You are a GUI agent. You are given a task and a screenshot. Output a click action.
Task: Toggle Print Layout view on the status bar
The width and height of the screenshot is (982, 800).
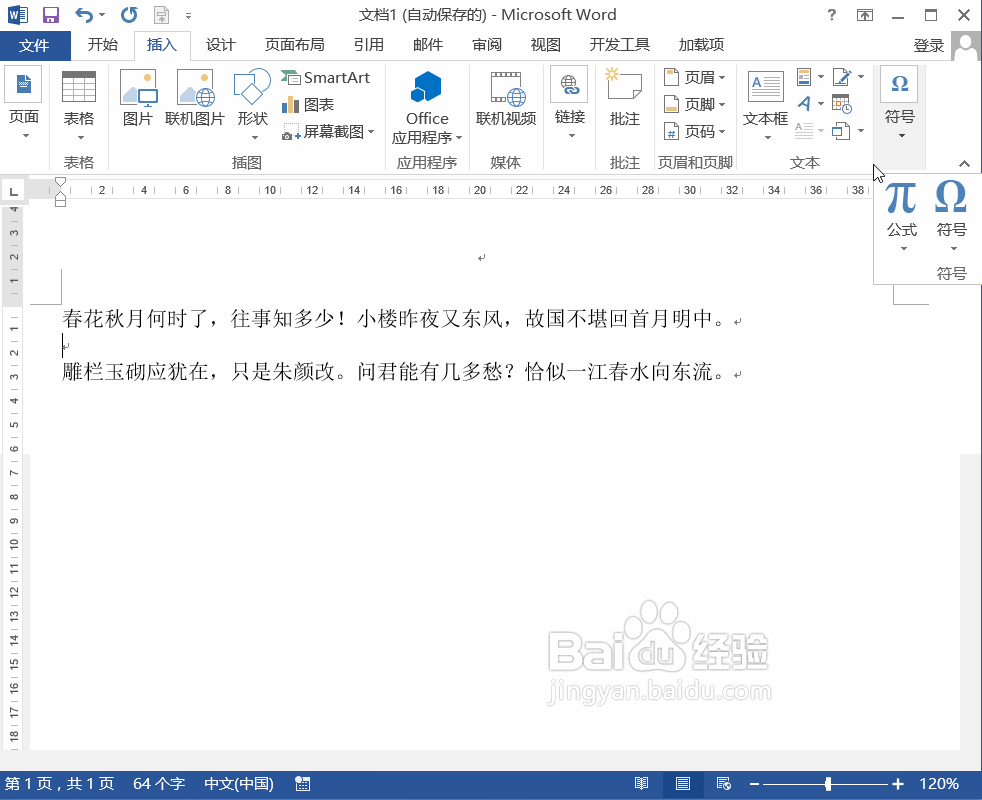683,784
